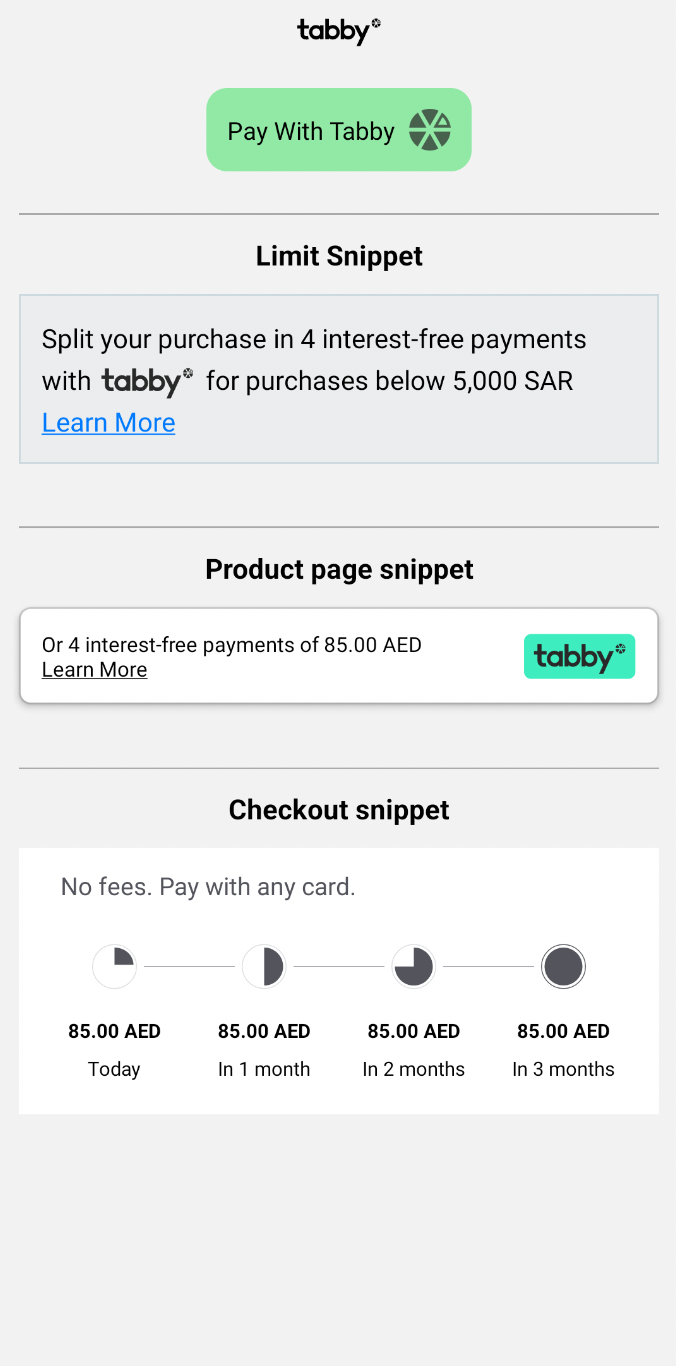Click the tabby logo at top

(339, 32)
